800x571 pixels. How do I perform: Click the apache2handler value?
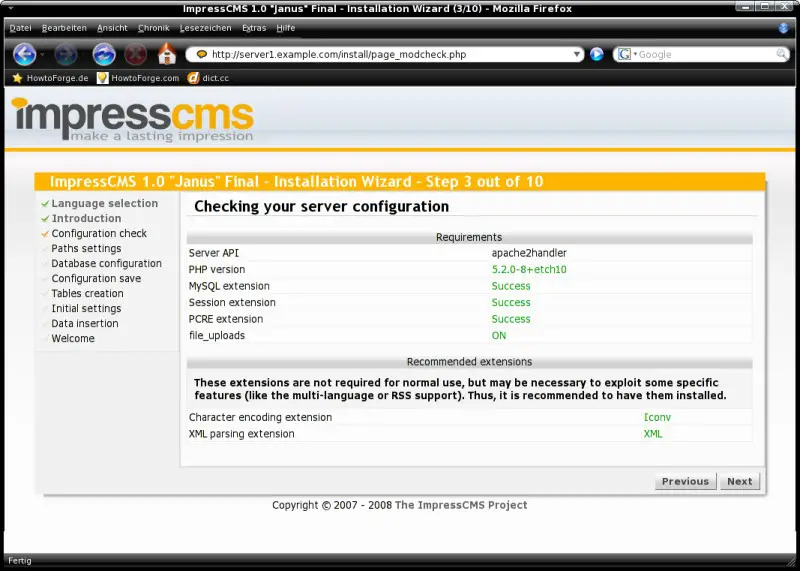point(529,253)
